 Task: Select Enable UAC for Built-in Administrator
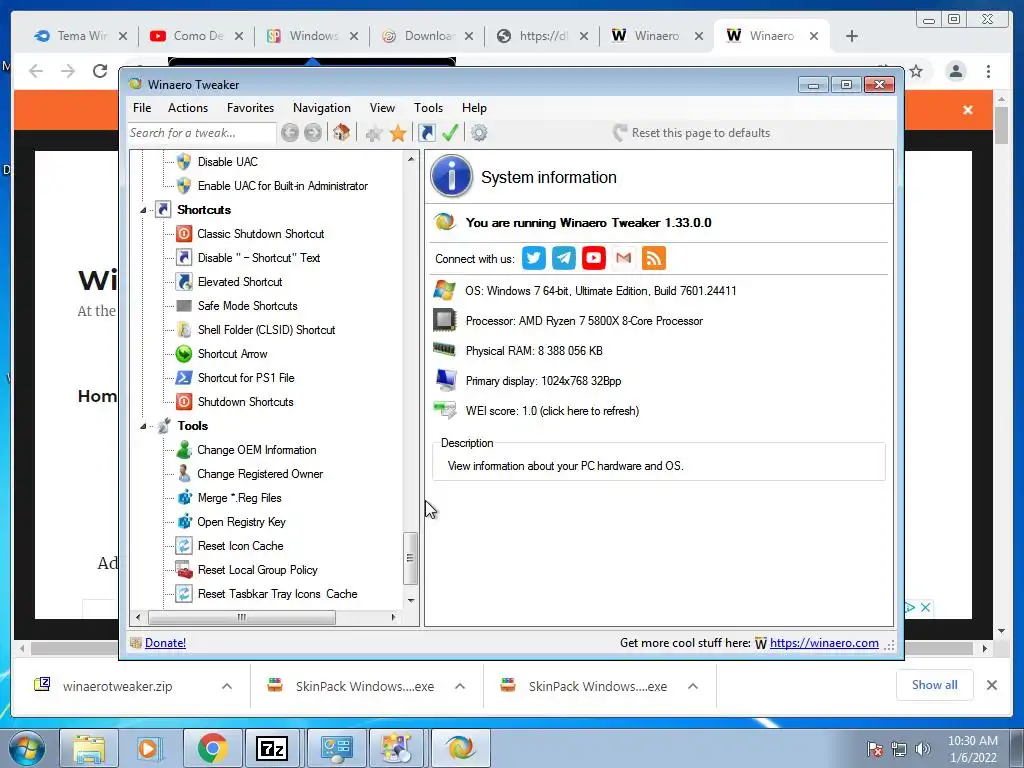coord(283,185)
